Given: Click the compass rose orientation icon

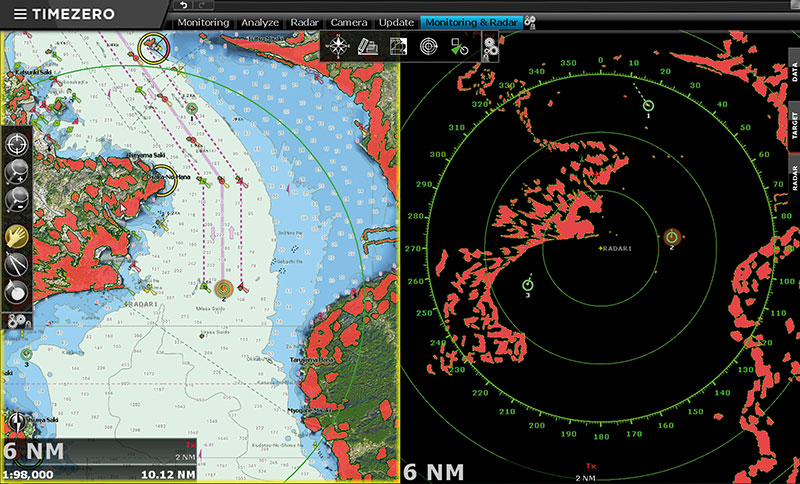Looking at the screenshot, I should pyautogui.click(x=338, y=46).
